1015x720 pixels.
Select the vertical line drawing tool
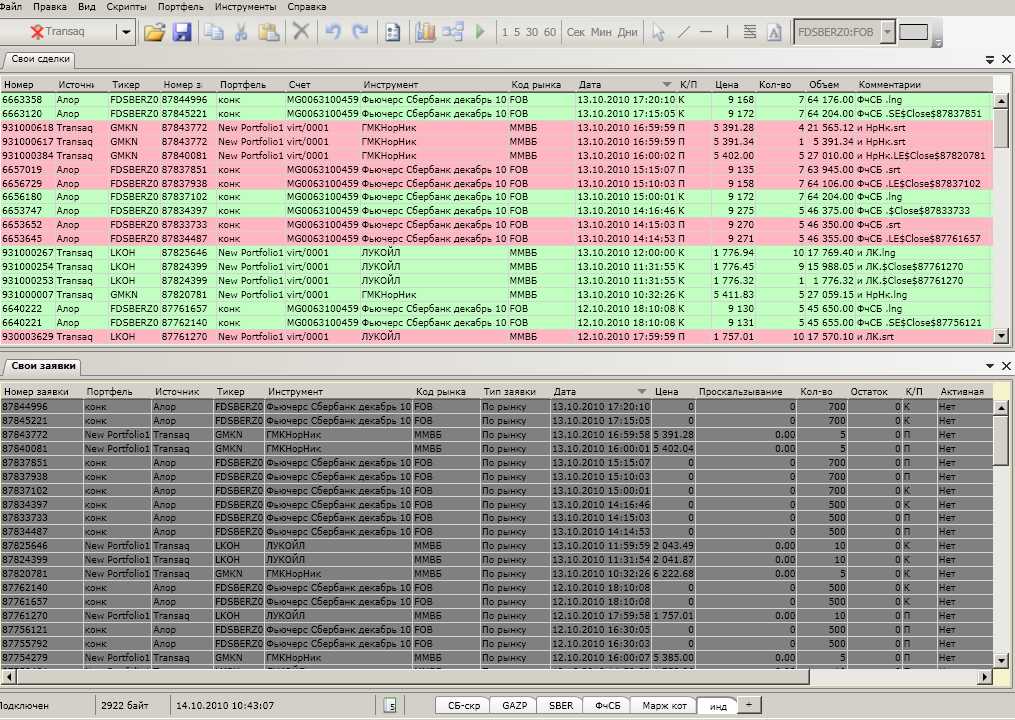point(728,32)
